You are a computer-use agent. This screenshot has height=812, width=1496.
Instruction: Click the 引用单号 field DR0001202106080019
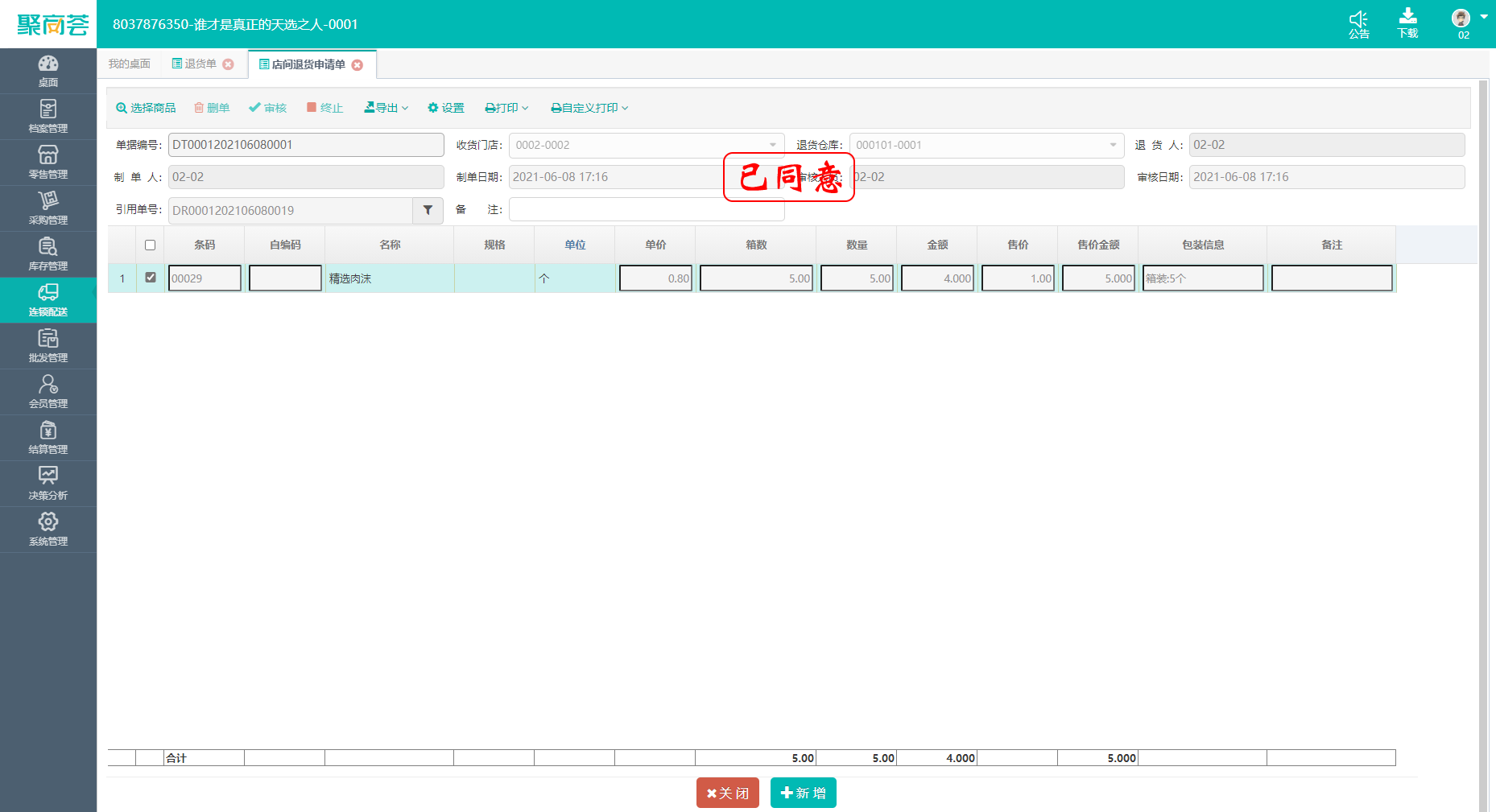tap(291, 210)
